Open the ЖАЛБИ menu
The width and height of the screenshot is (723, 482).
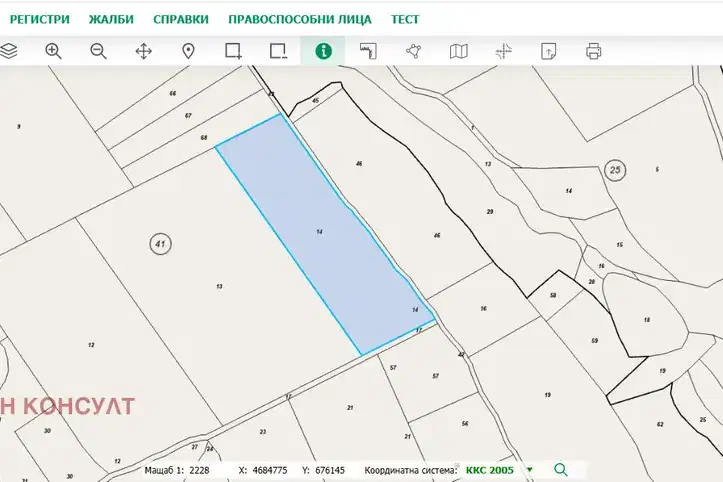coord(111,19)
